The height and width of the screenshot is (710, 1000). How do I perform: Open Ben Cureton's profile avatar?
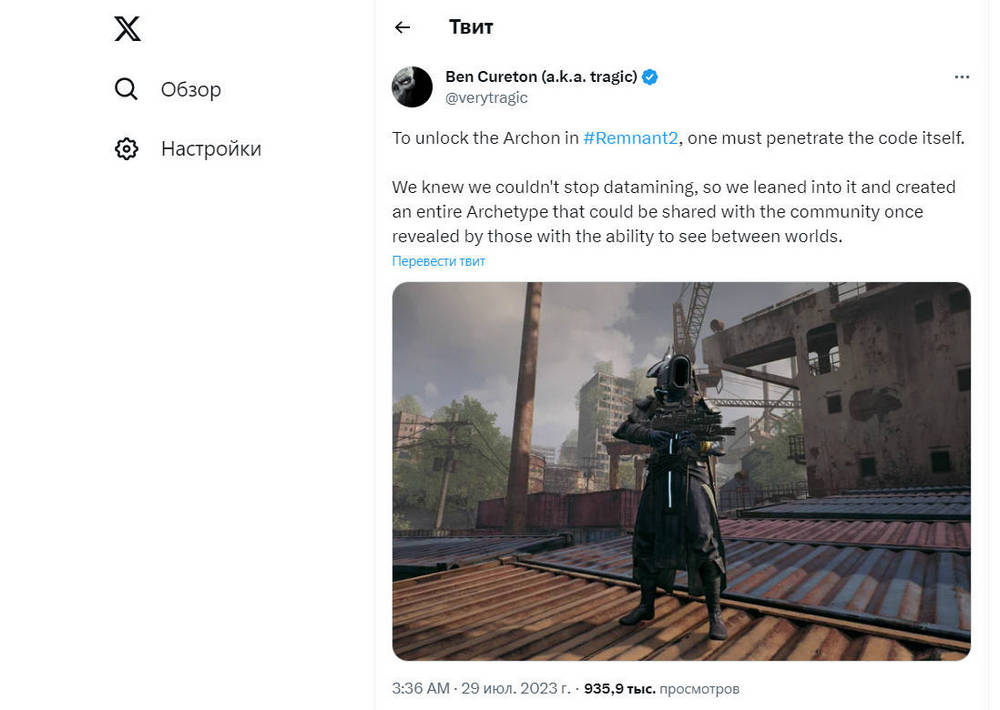412,87
